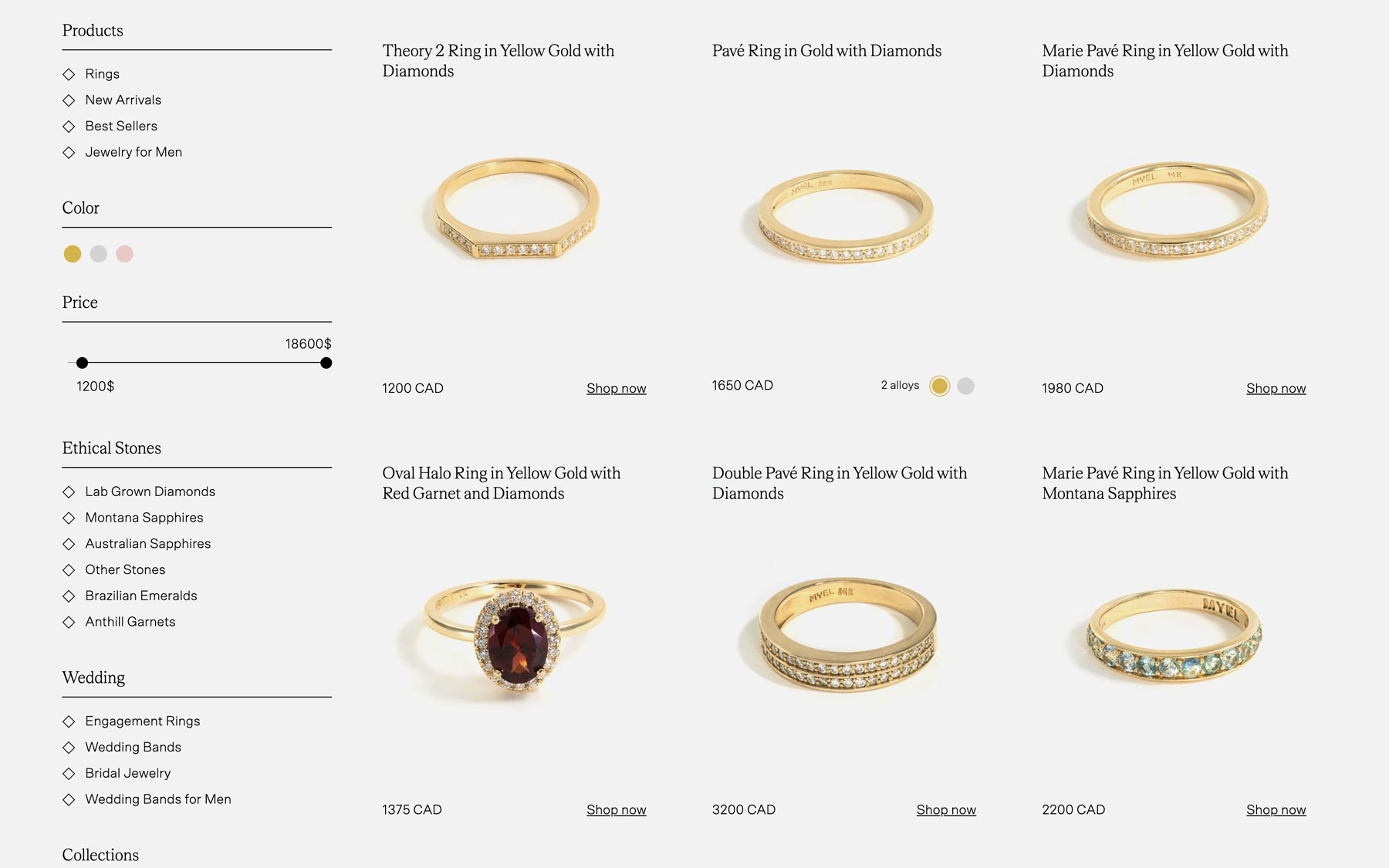Click the diamond icon beside New Arrivals
The width and height of the screenshot is (1389, 868).
click(x=69, y=100)
